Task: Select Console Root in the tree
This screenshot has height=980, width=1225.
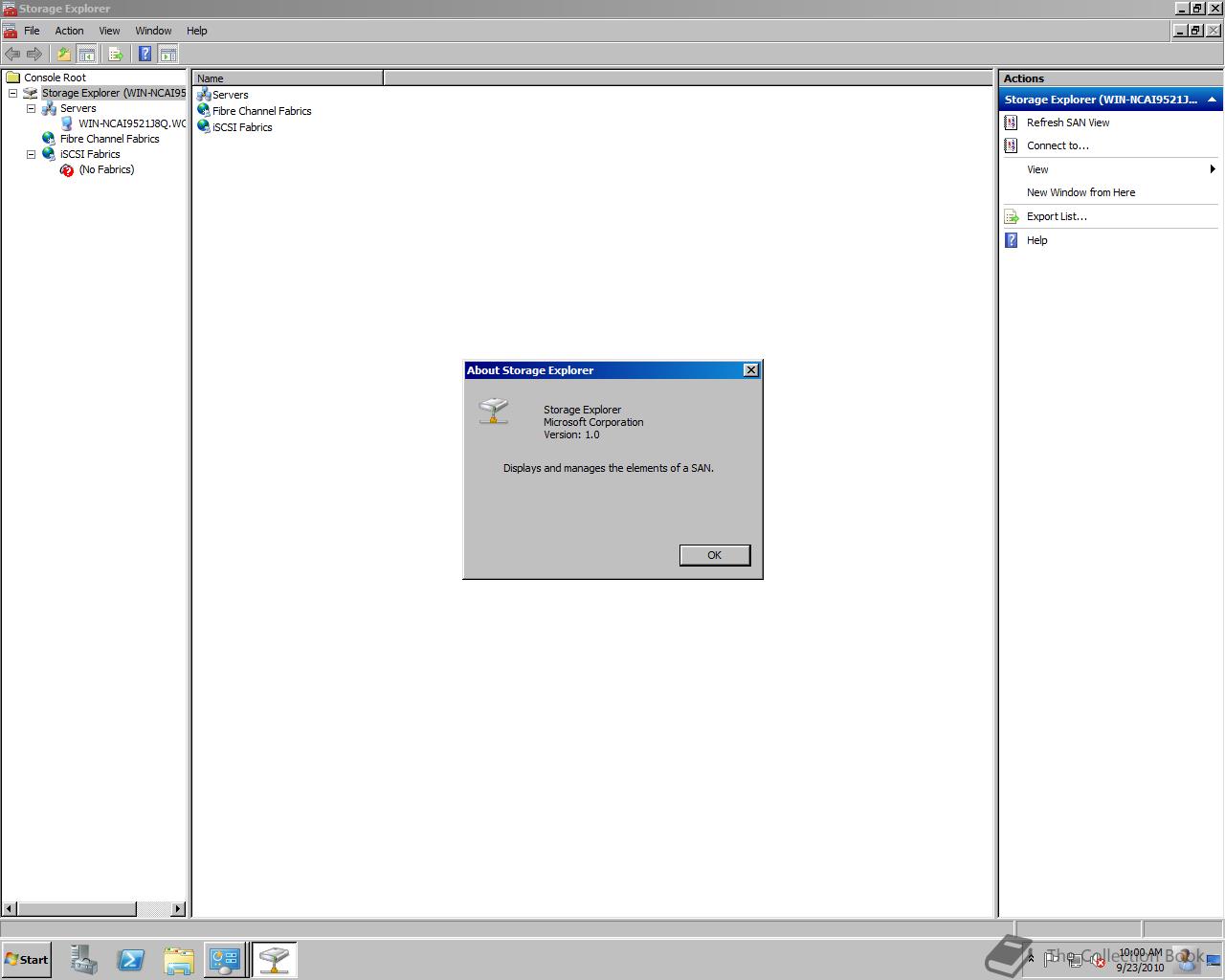Action: click(x=55, y=78)
